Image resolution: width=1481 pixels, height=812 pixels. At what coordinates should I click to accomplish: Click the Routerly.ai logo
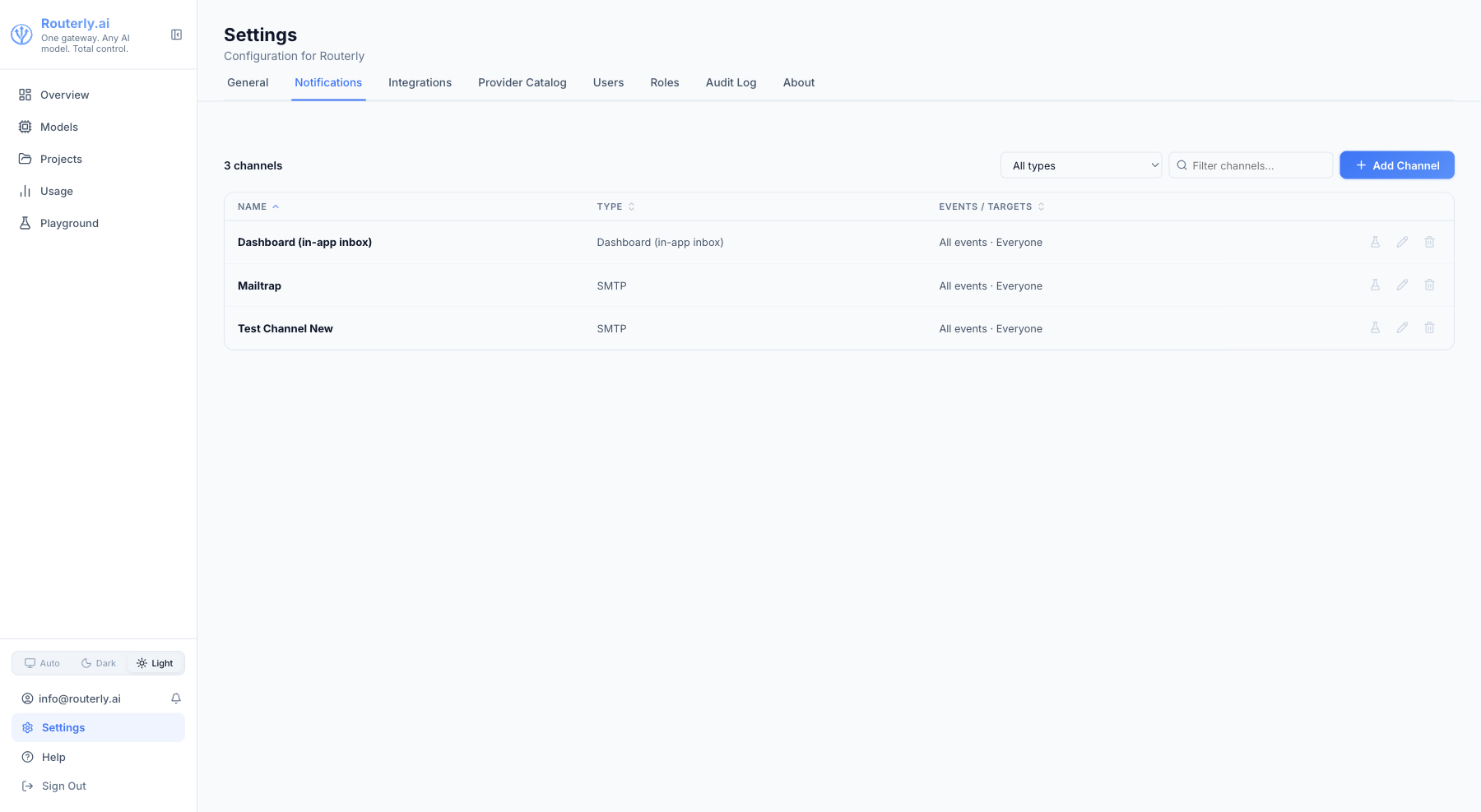tap(21, 35)
